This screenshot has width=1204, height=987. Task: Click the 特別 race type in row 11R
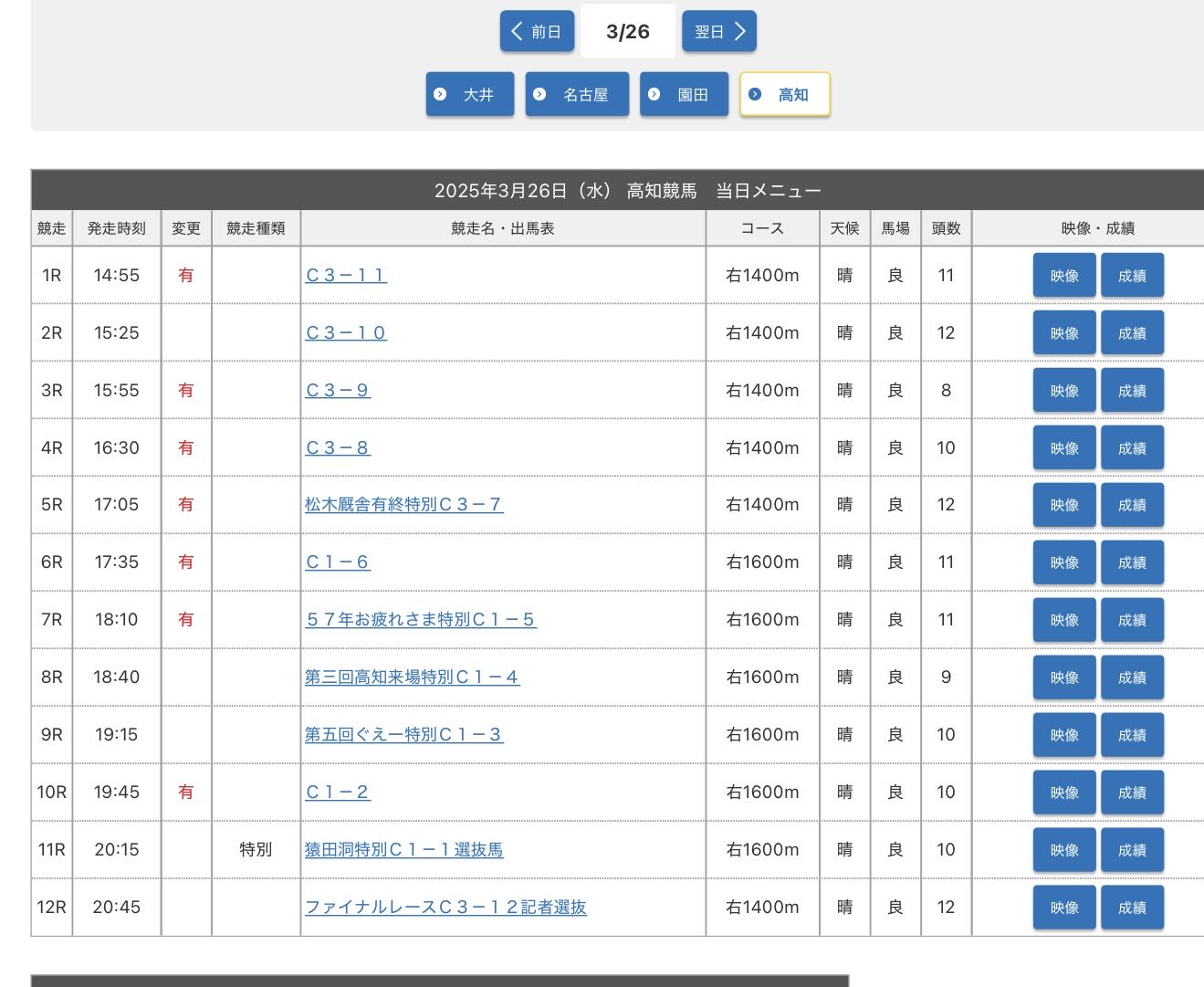point(256,849)
